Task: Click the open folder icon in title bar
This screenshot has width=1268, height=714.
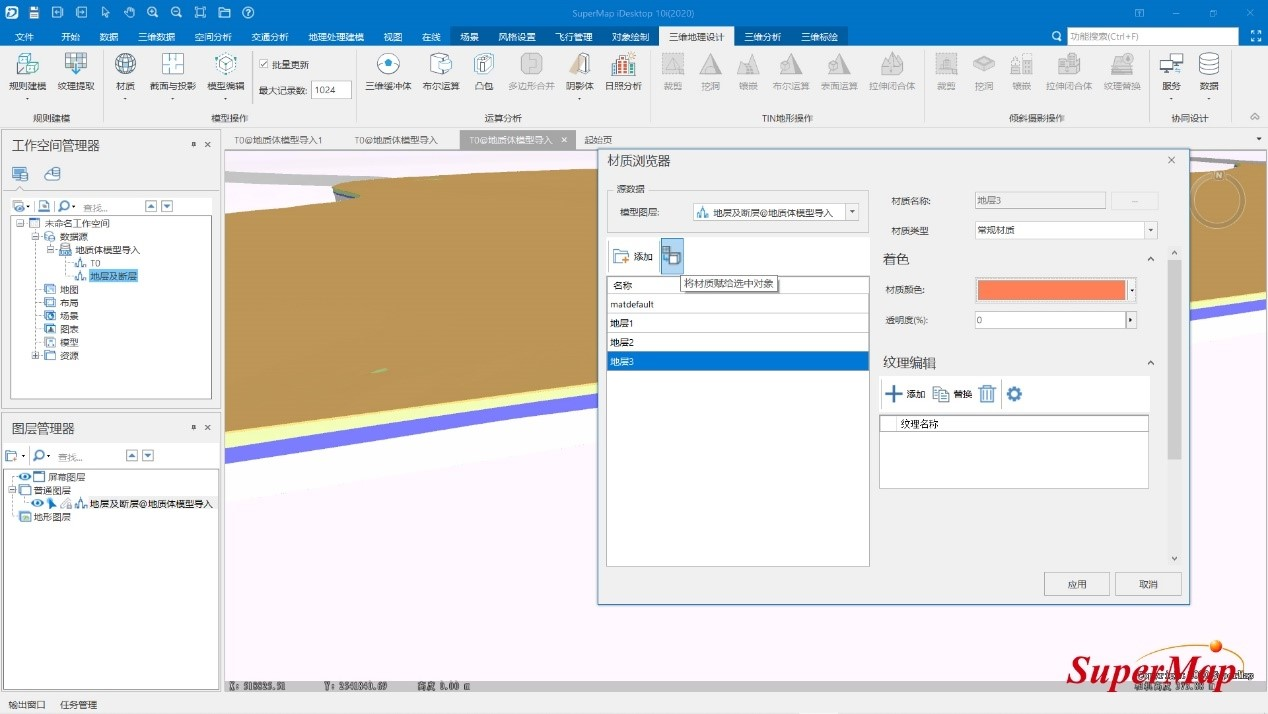Action: 225,12
